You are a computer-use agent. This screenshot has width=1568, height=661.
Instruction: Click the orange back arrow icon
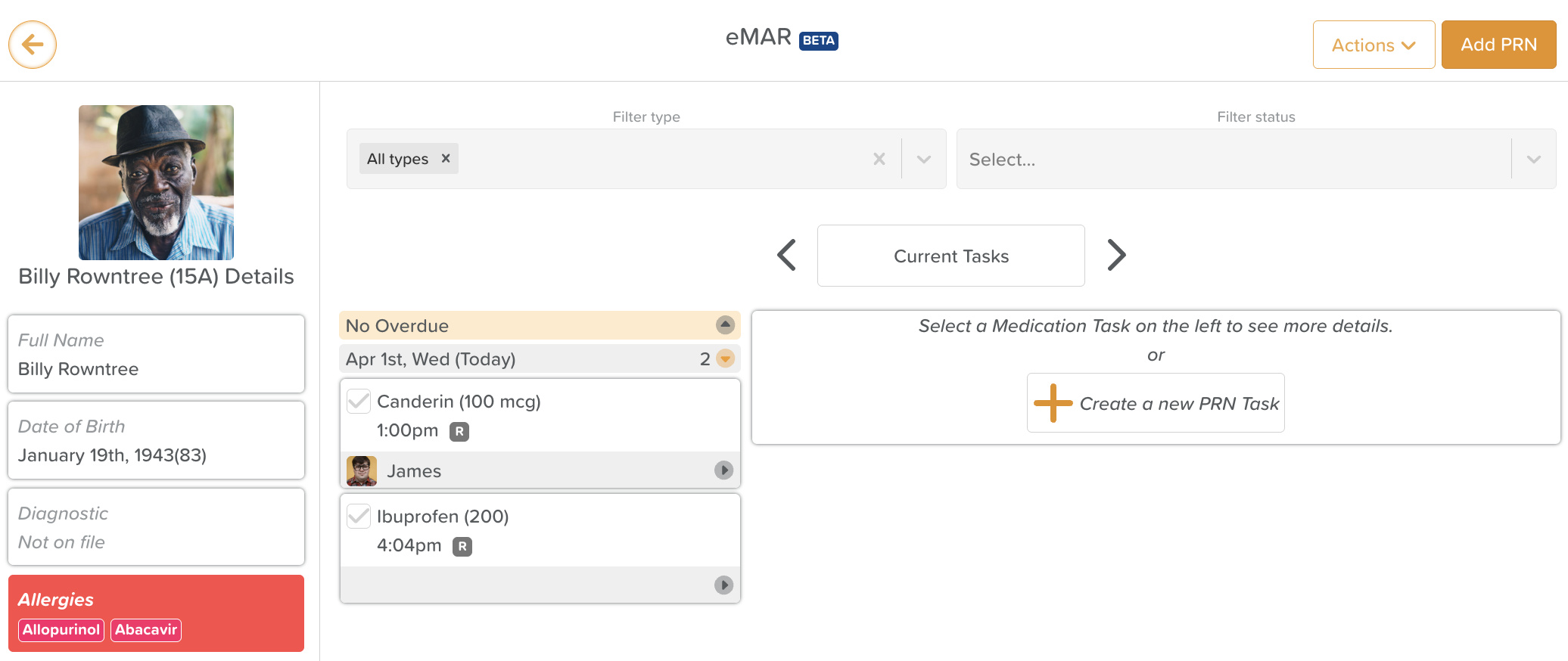point(33,45)
